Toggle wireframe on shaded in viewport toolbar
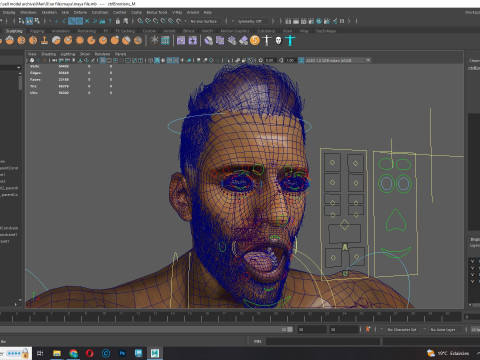The width and height of the screenshot is (480, 360). [169, 60]
